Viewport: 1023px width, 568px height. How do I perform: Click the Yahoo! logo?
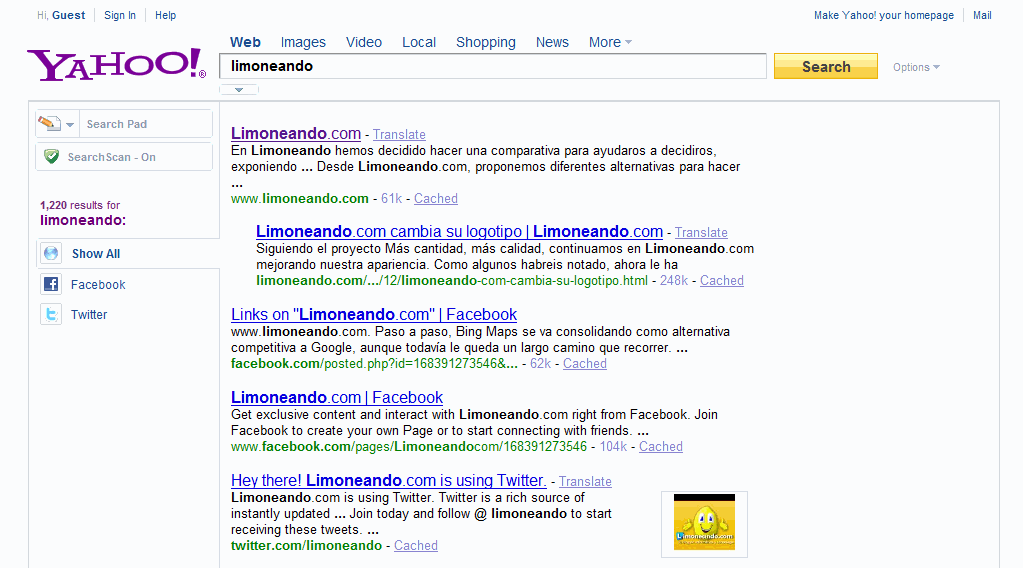(116, 65)
